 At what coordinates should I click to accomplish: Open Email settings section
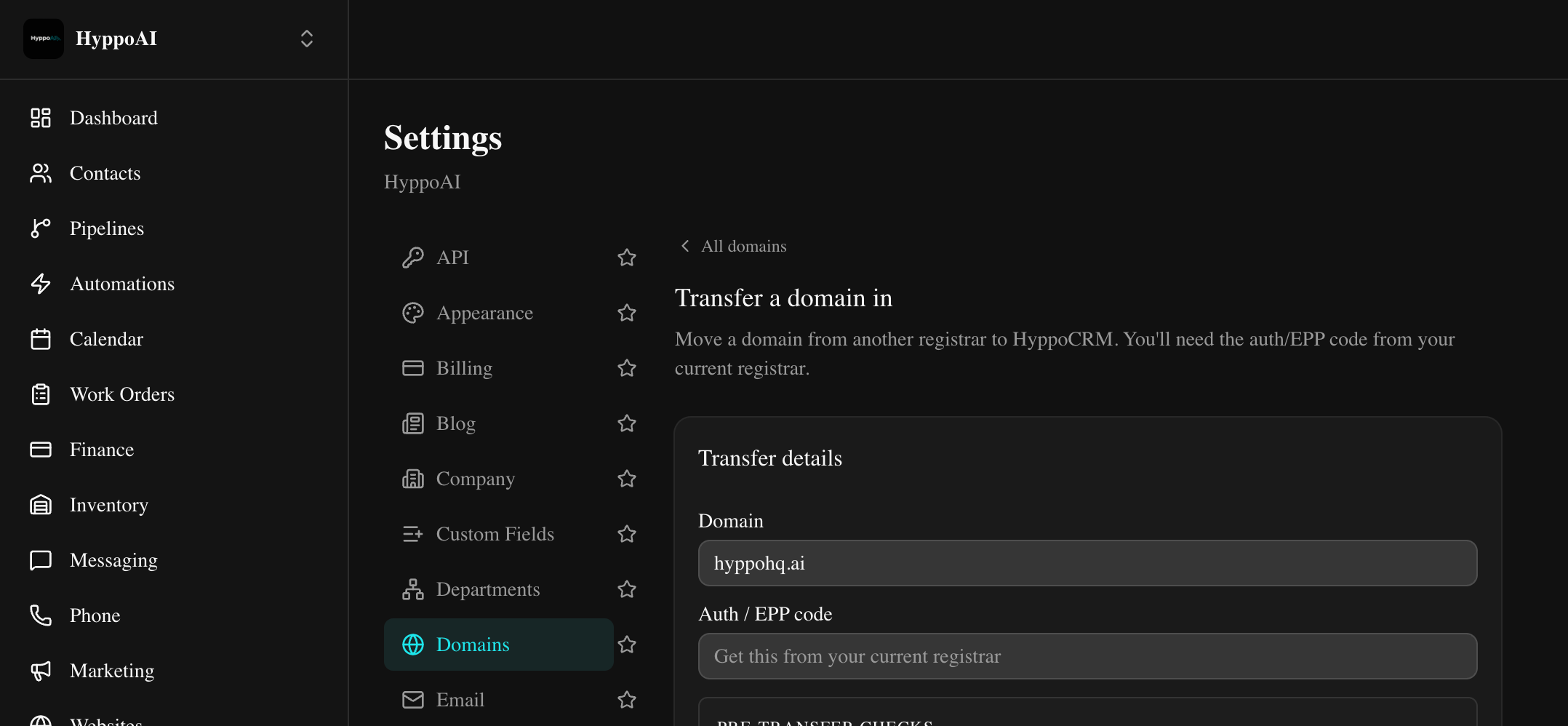pyautogui.click(x=499, y=700)
